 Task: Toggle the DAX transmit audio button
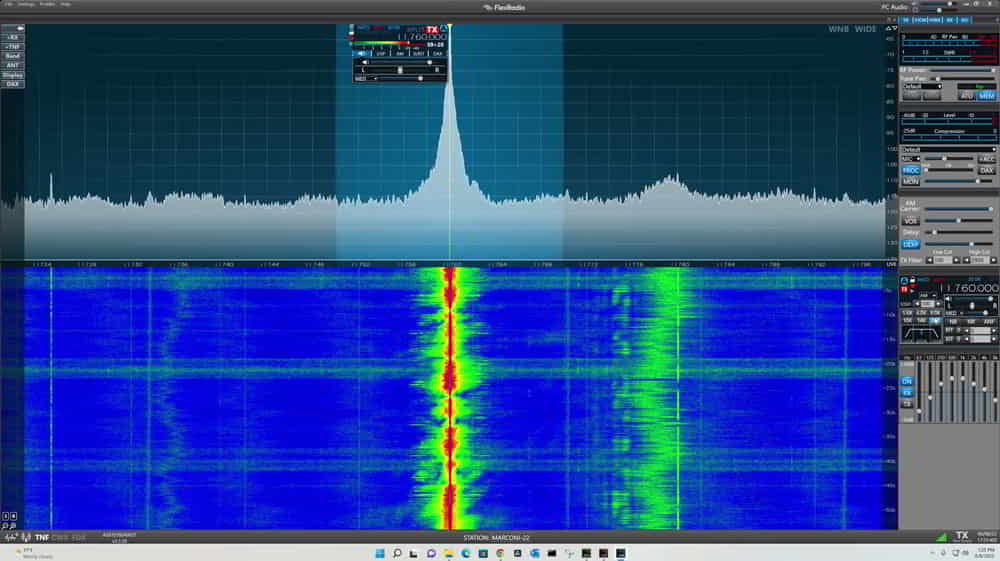987,171
